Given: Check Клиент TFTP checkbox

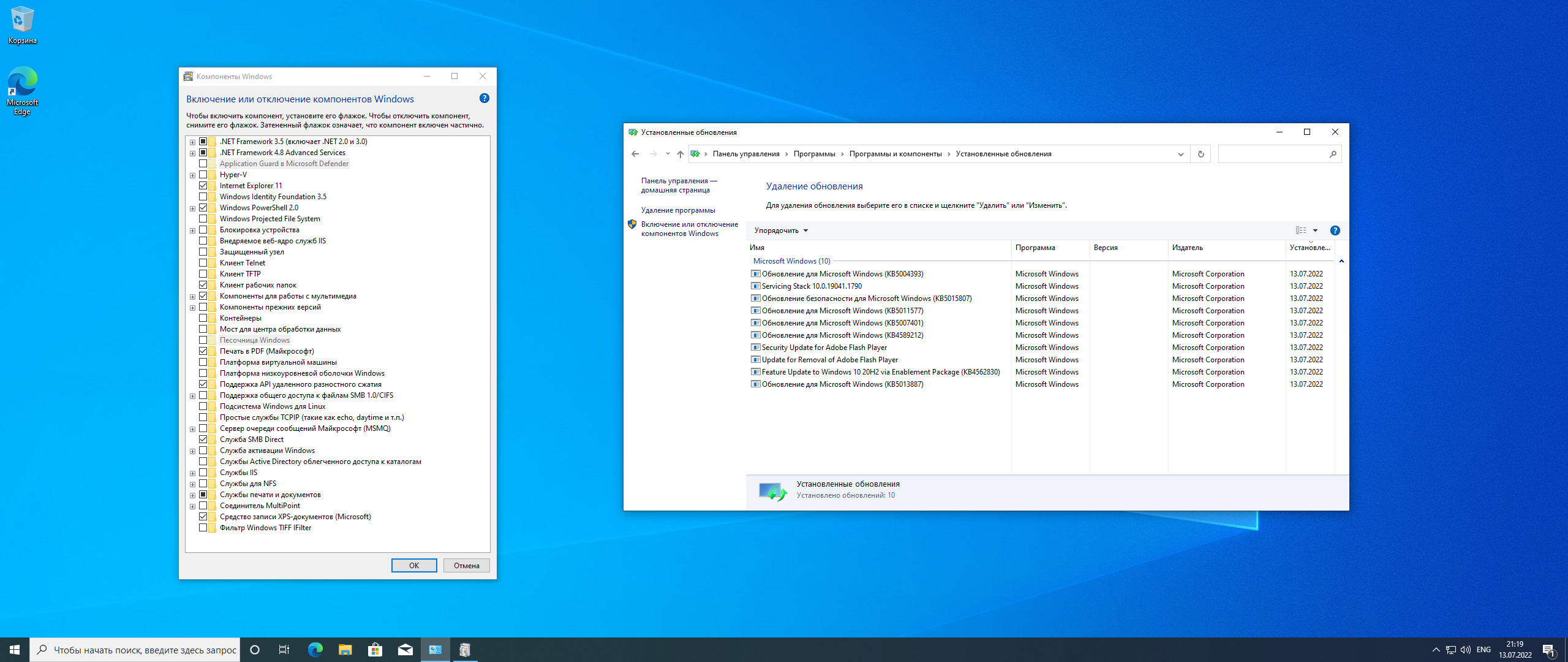Looking at the screenshot, I should pyautogui.click(x=203, y=274).
